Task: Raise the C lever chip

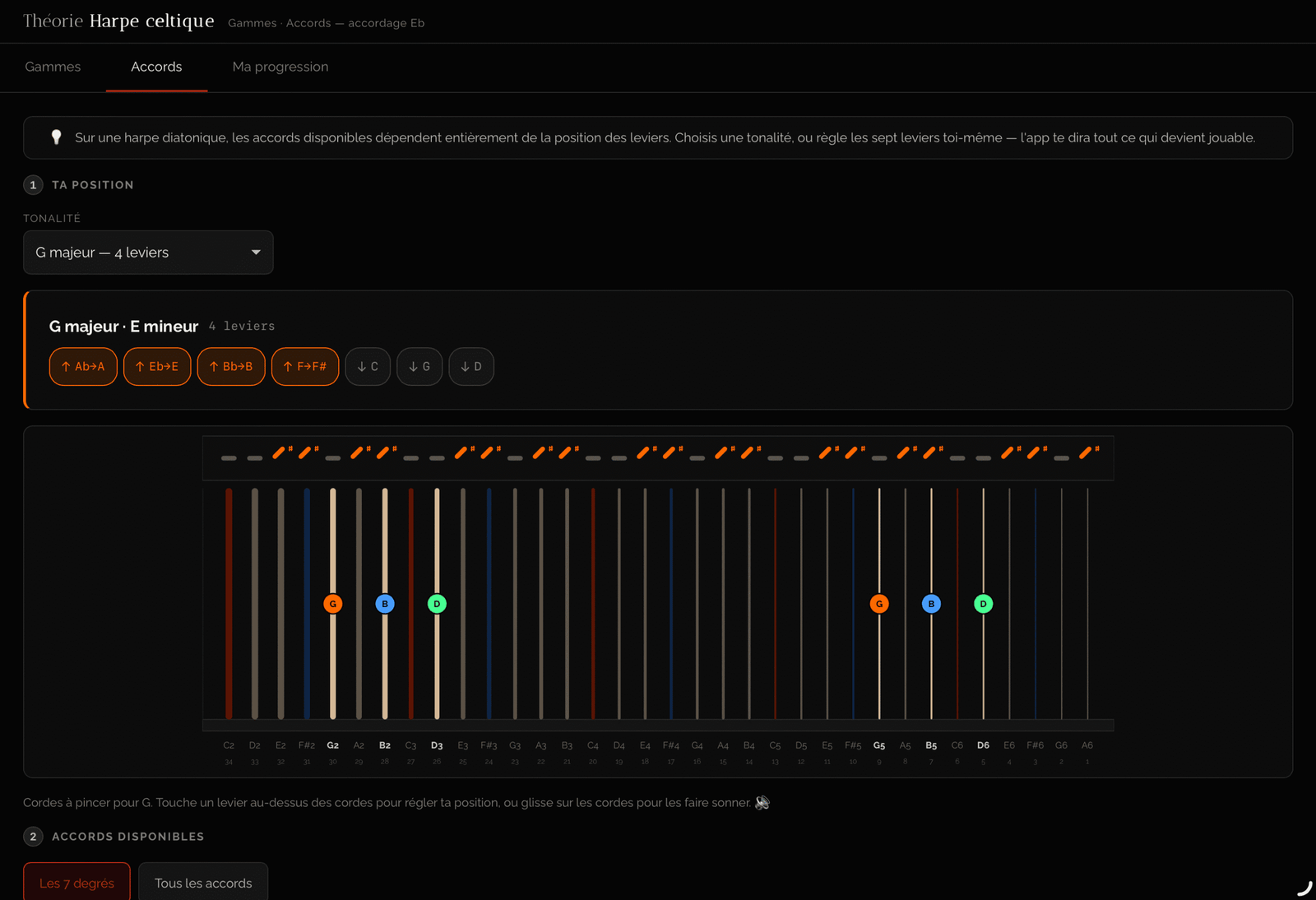Action: (x=368, y=366)
